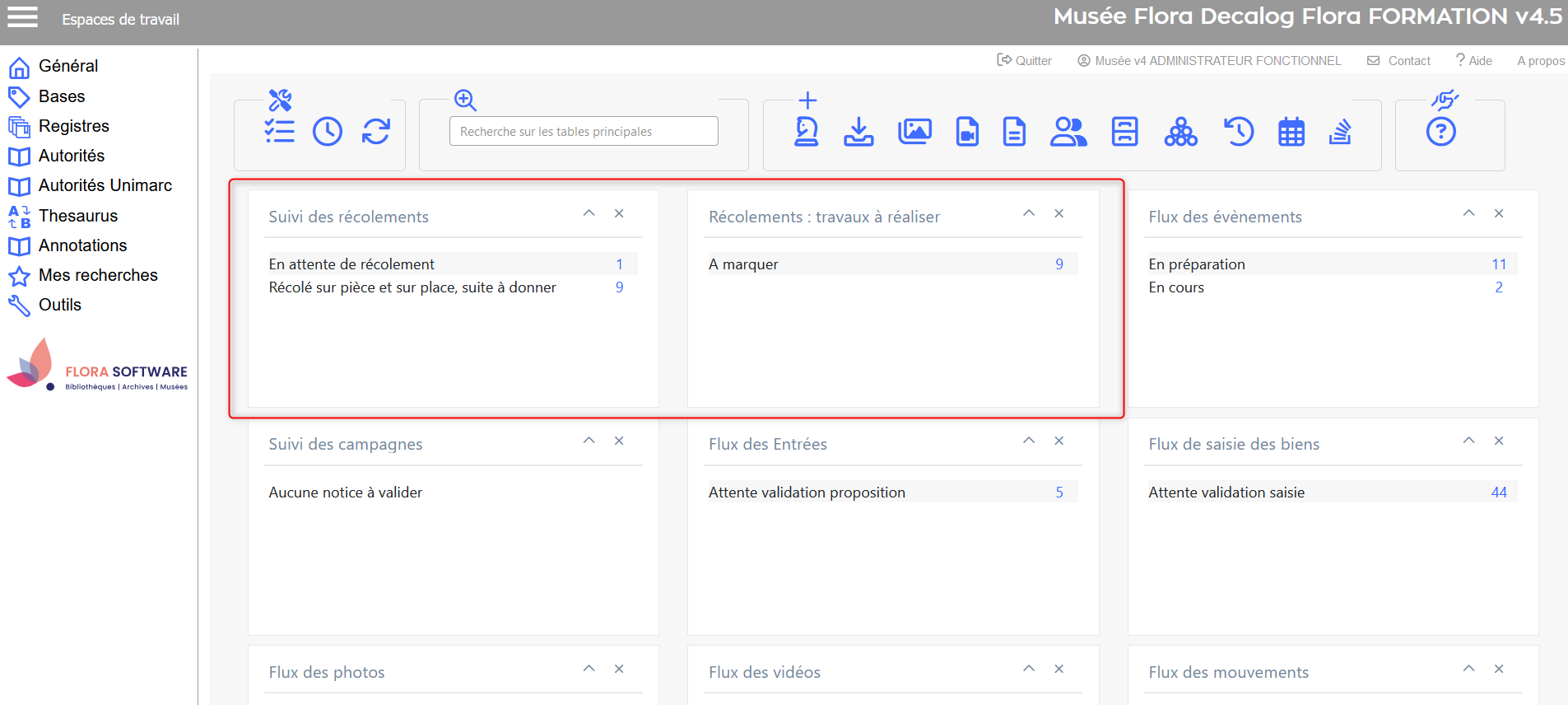Screen dimensions: 1568x705
Task: Click the calendar icon in toolbar
Action: (x=1291, y=132)
